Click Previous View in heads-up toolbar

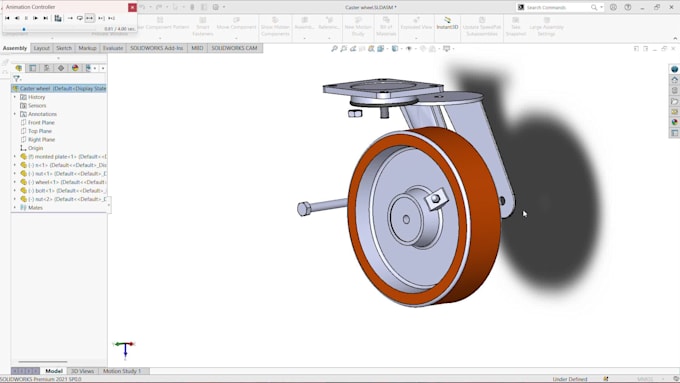click(353, 49)
